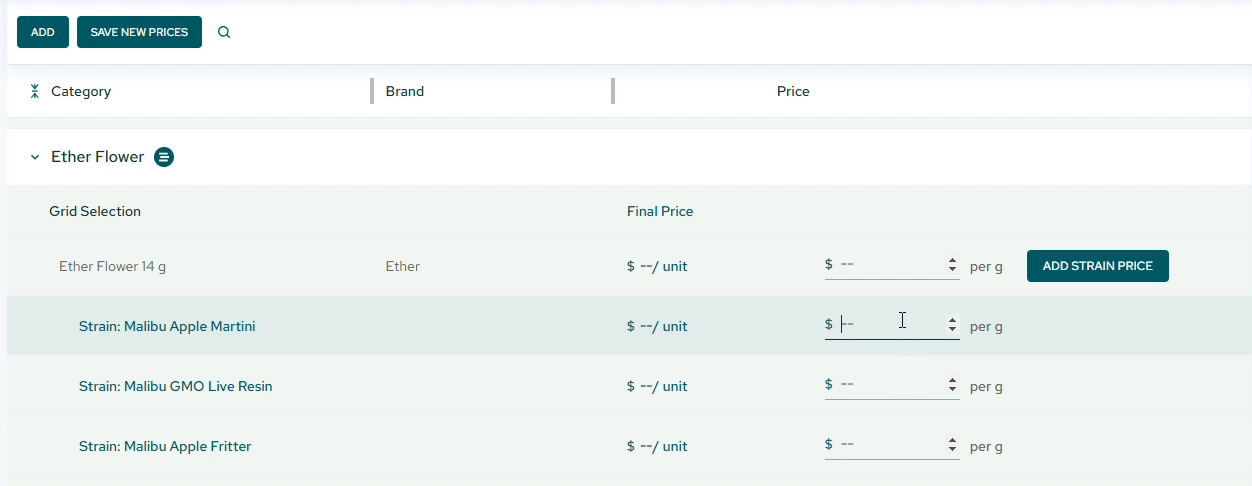The height and width of the screenshot is (486, 1252).
Task: Click collapse-all icon beside Category header
Action: (x=35, y=91)
